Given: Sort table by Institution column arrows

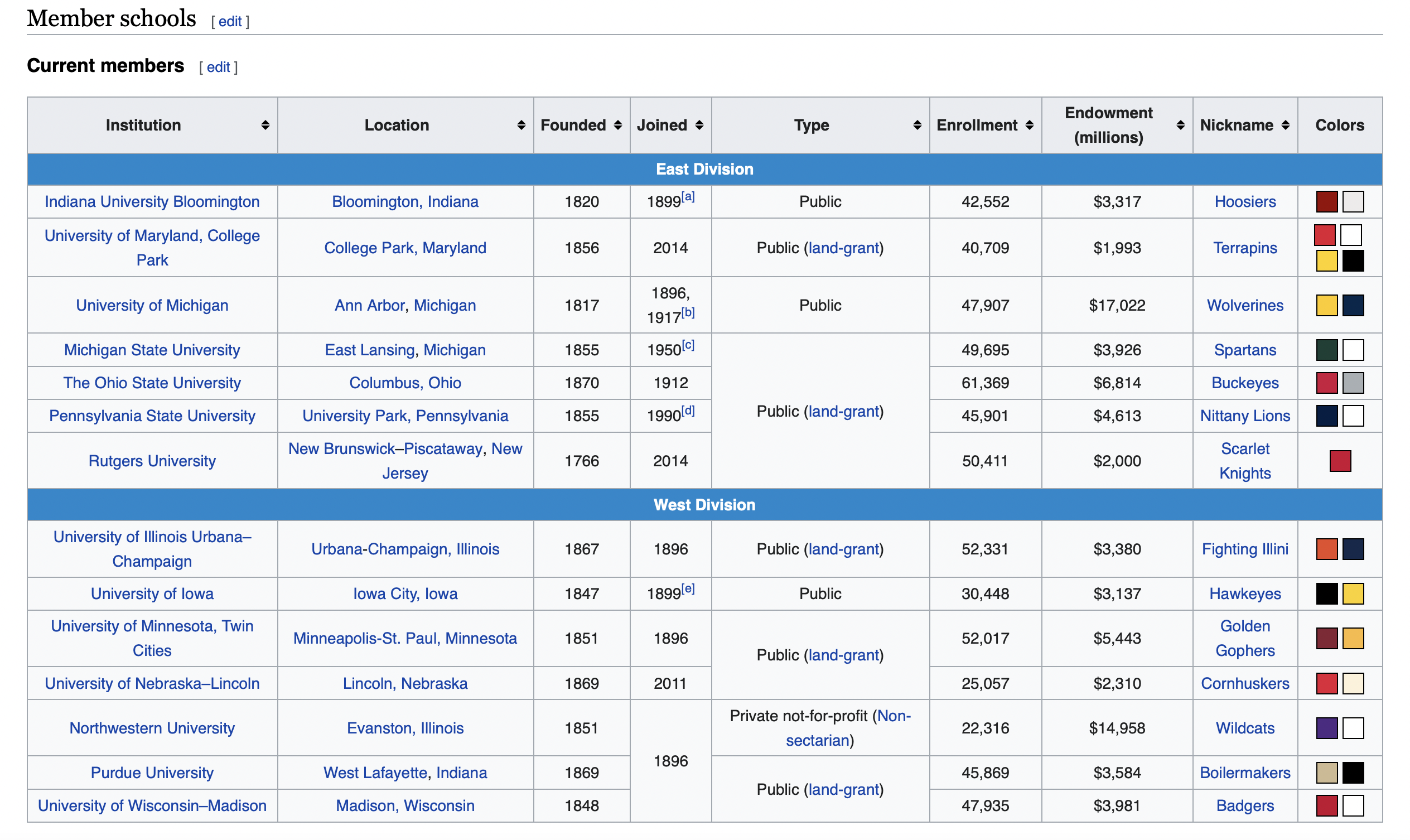Looking at the screenshot, I should pos(265,125).
